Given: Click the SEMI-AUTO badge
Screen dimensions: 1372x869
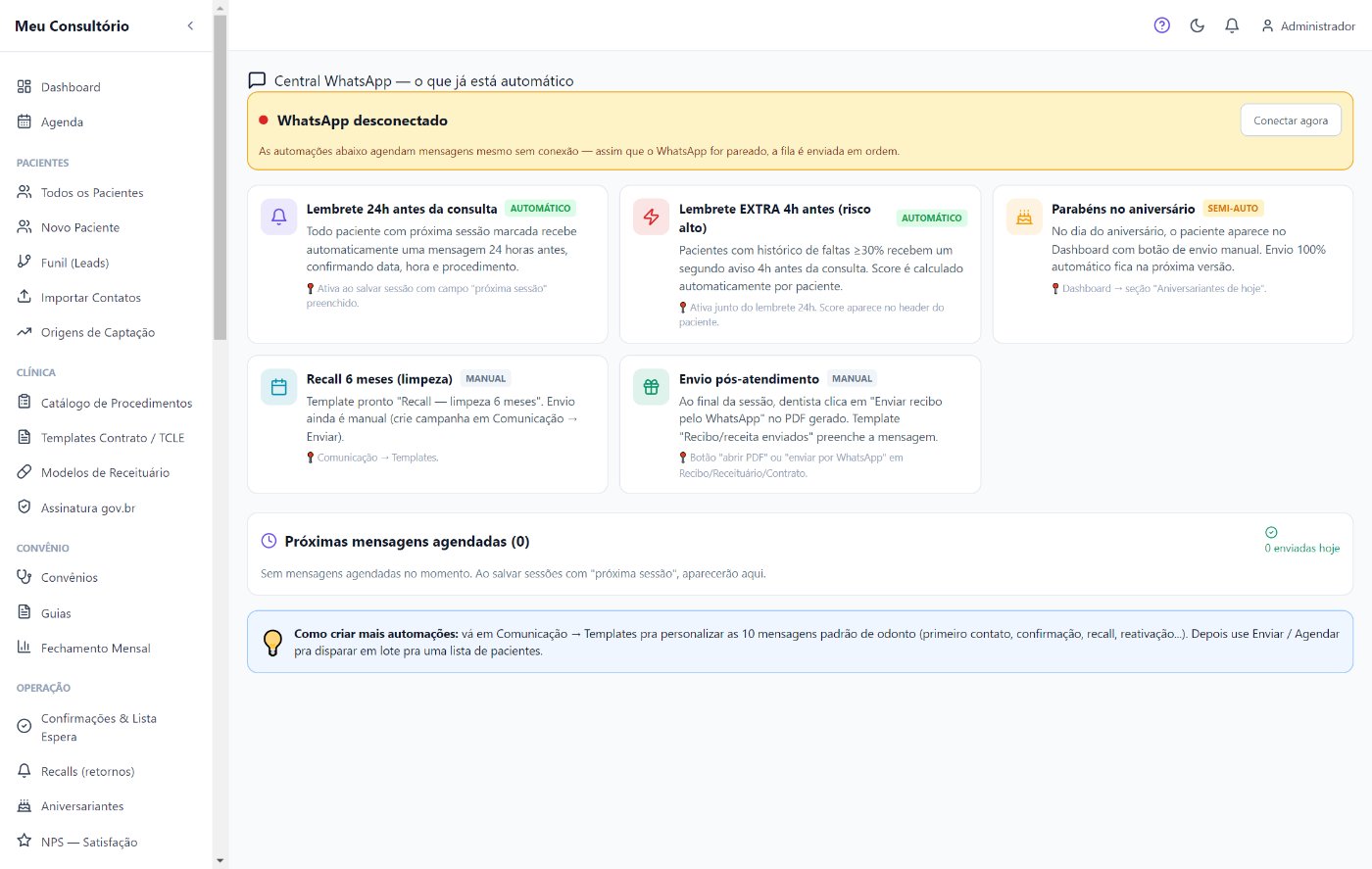Looking at the screenshot, I should (x=1233, y=209).
